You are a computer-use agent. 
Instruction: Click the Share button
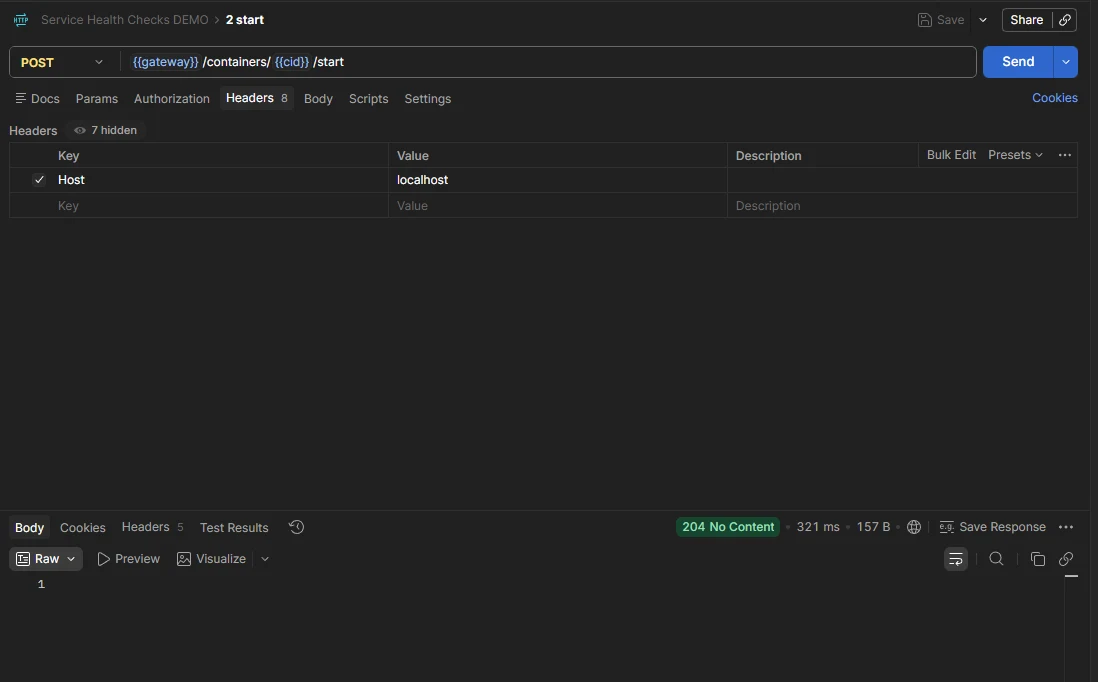pos(1027,20)
